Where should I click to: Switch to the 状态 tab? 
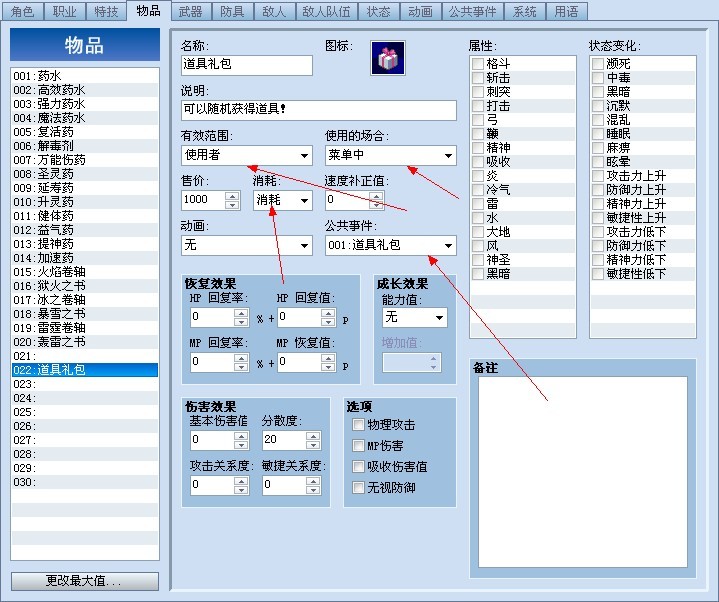pos(379,11)
